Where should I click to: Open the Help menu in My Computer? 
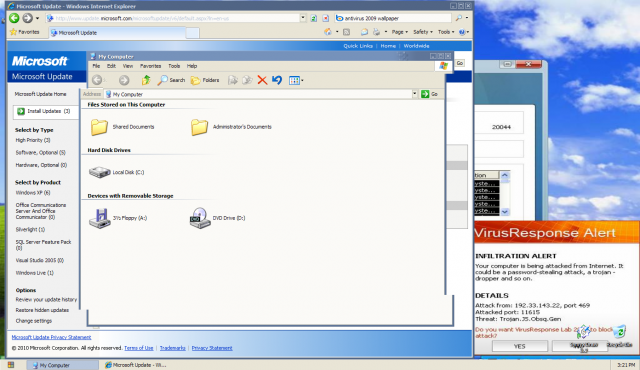point(192,66)
